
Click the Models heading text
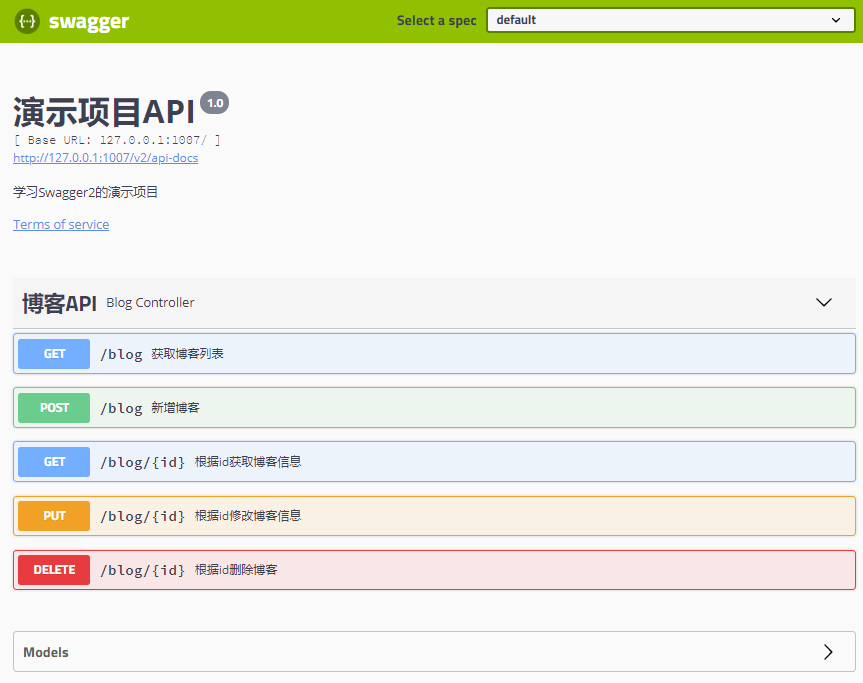pyautogui.click(x=46, y=652)
